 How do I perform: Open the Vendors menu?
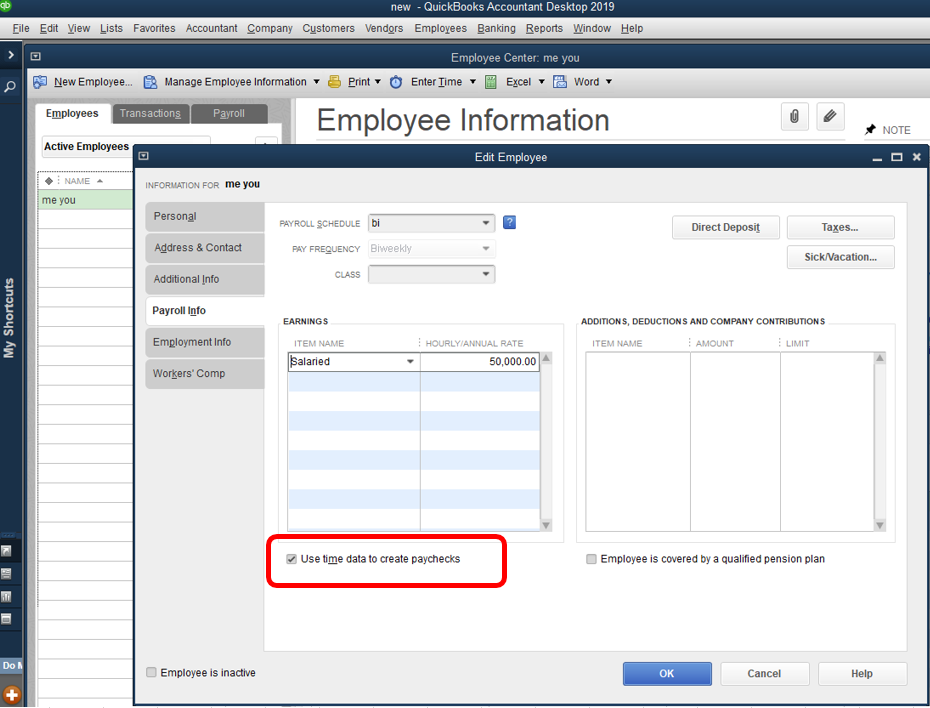[384, 28]
